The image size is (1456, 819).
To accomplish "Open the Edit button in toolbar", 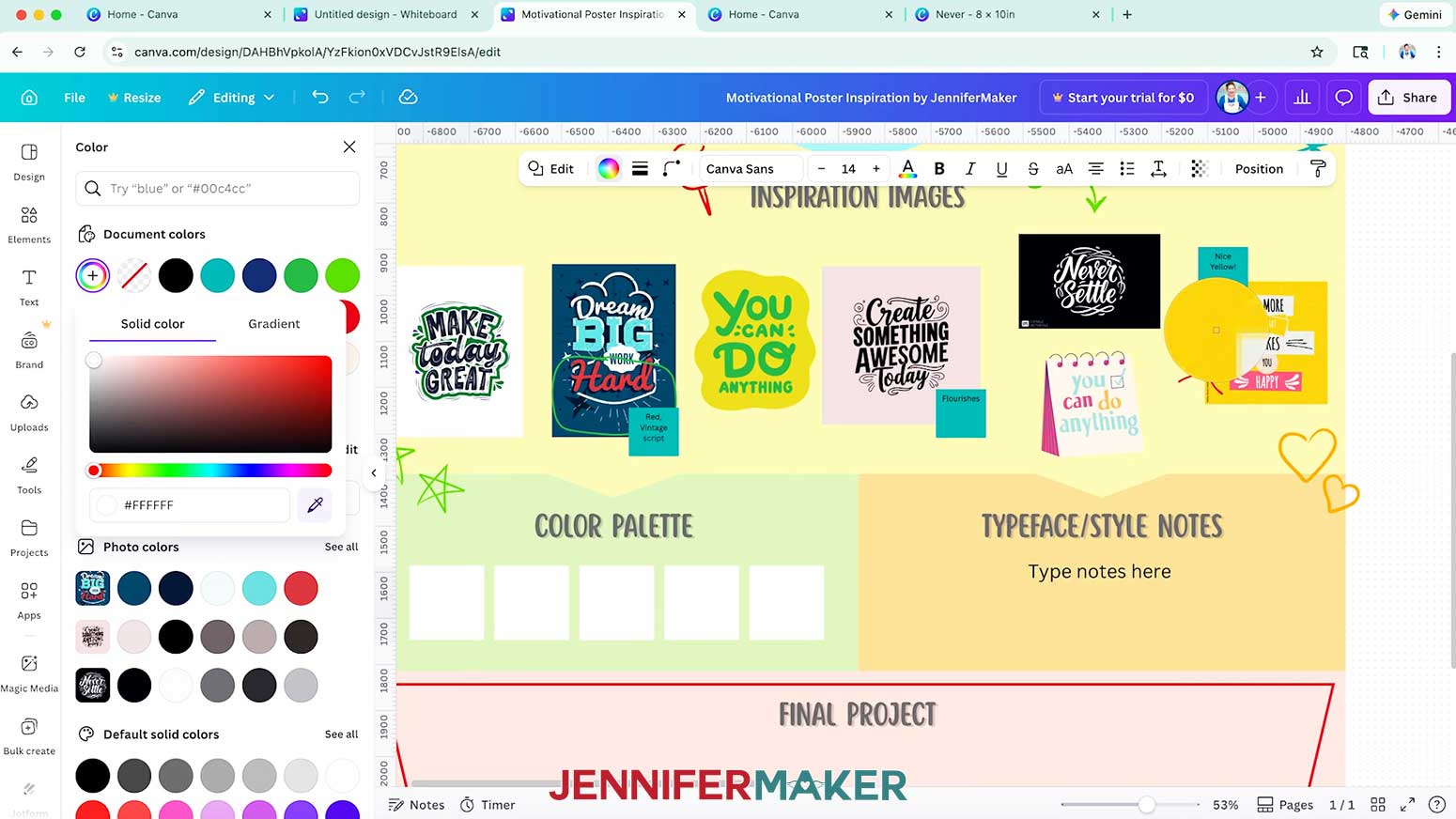I will pyautogui.click(x=550, y=168).
